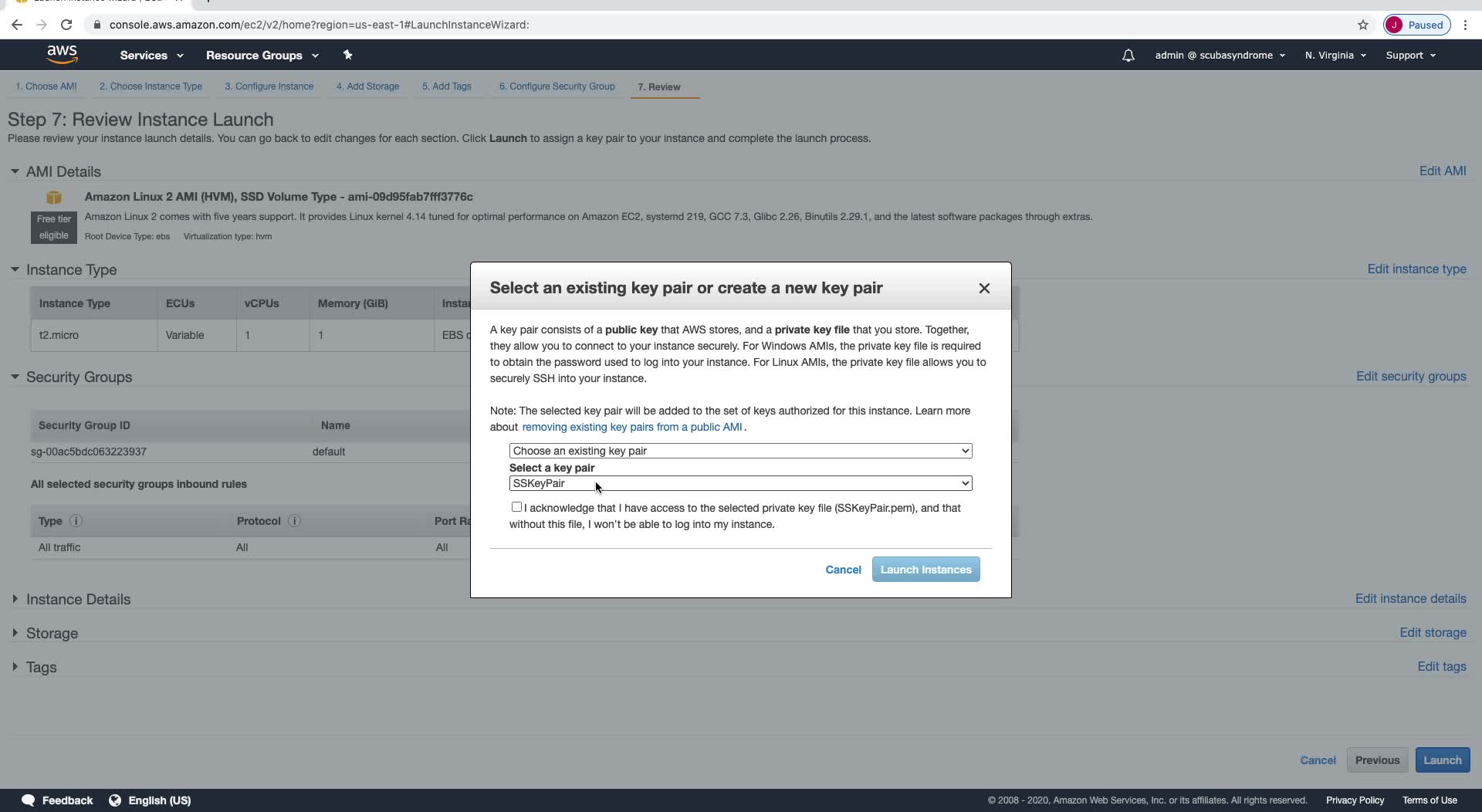Image resolution: width=1482 pixels, height=812 pixels.
Task: Collapse the AMI Details section
Action: coord(15,171)
